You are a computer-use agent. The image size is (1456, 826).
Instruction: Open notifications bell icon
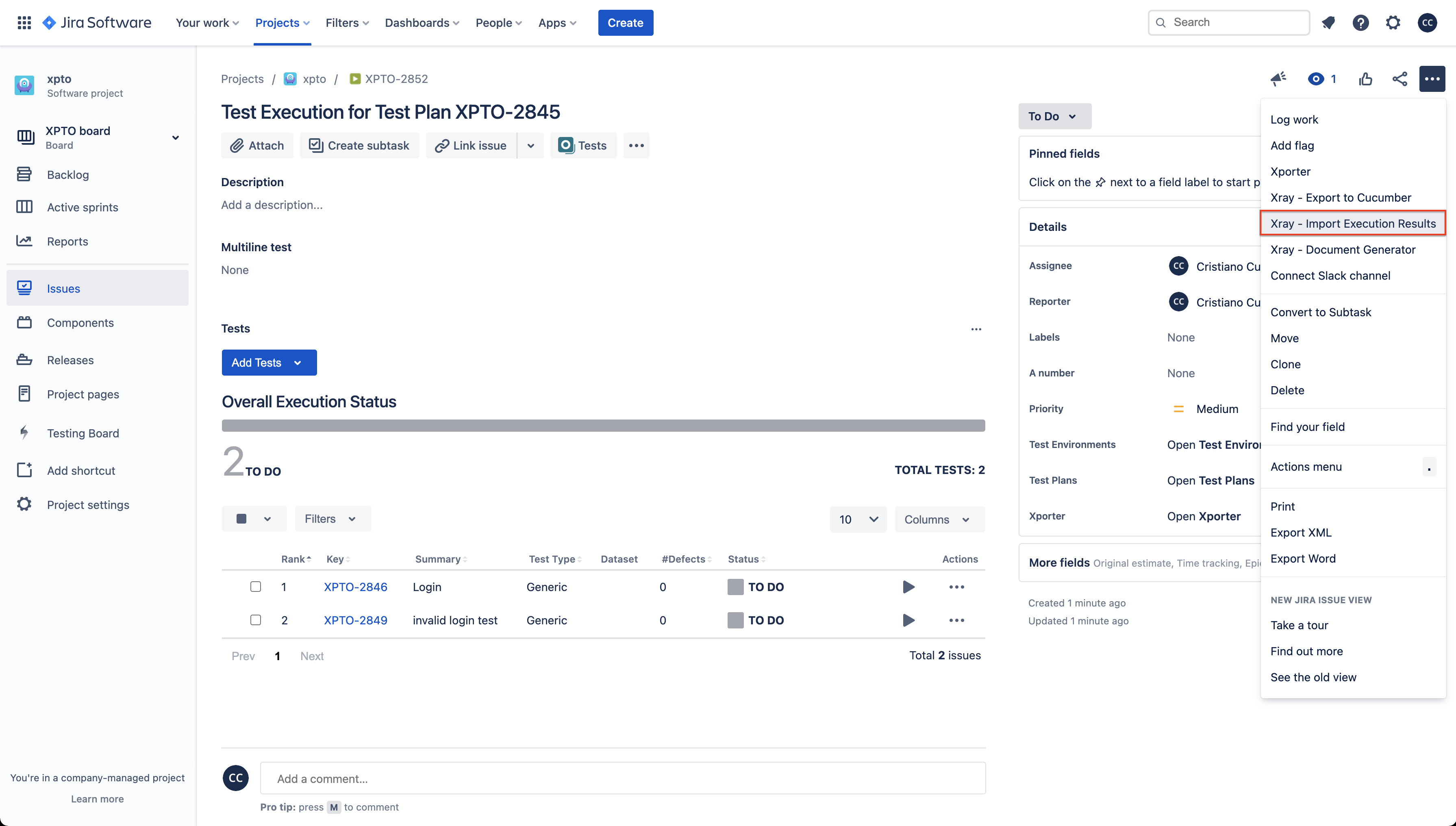coord(1328,23)
